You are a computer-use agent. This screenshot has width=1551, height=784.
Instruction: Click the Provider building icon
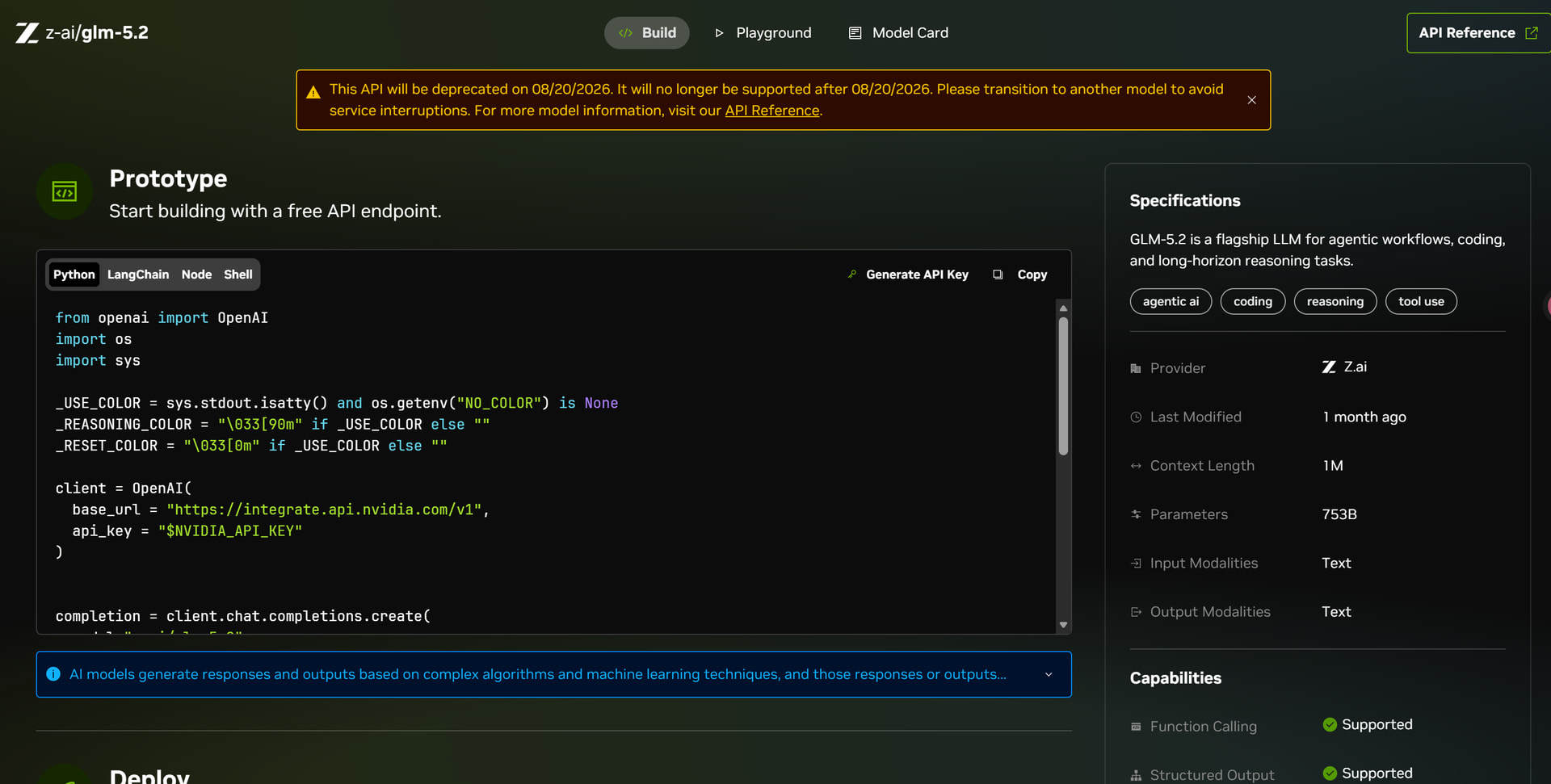(1136, 368)
